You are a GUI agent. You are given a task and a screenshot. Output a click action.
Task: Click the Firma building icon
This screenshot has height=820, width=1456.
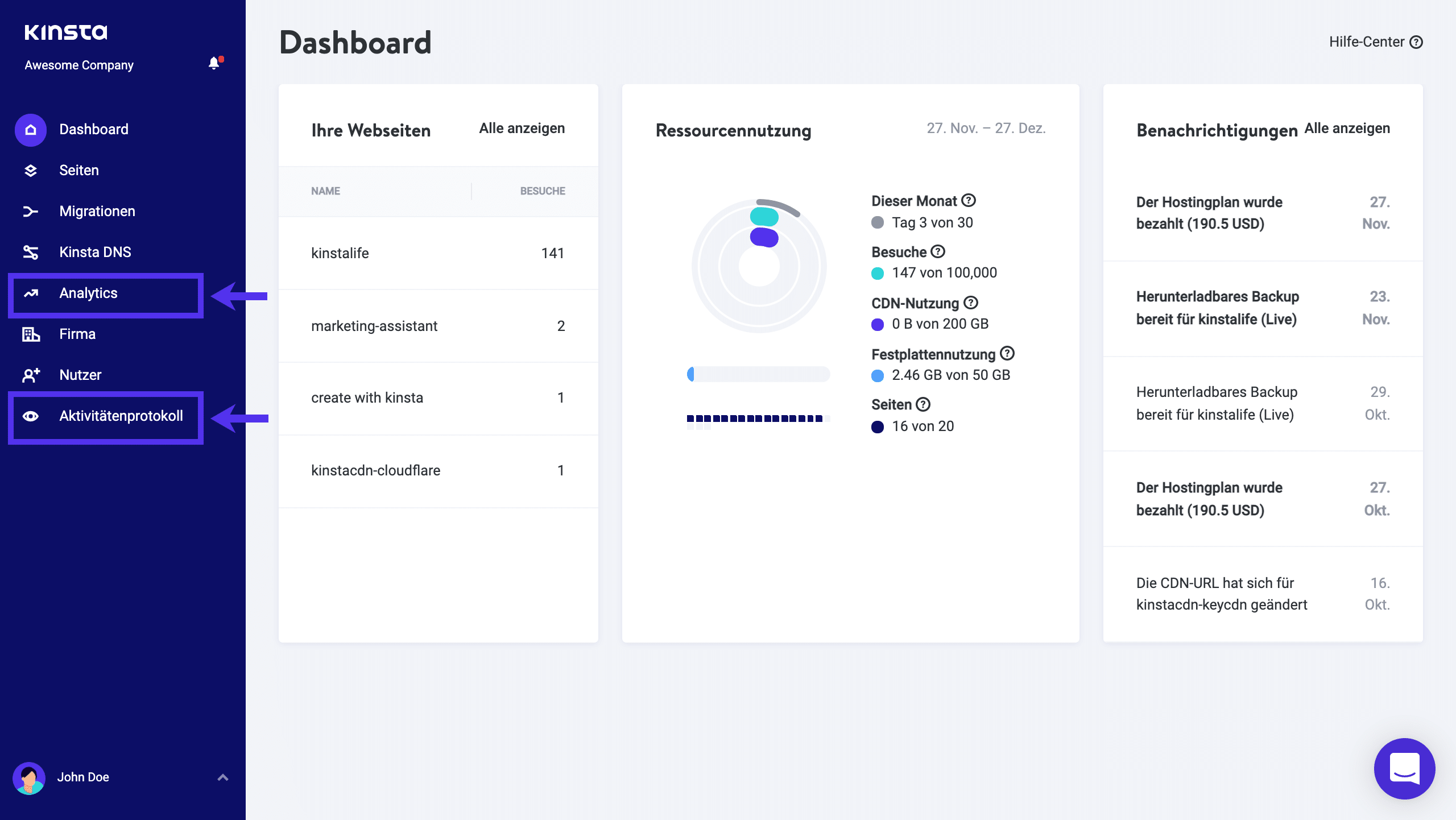30,334
